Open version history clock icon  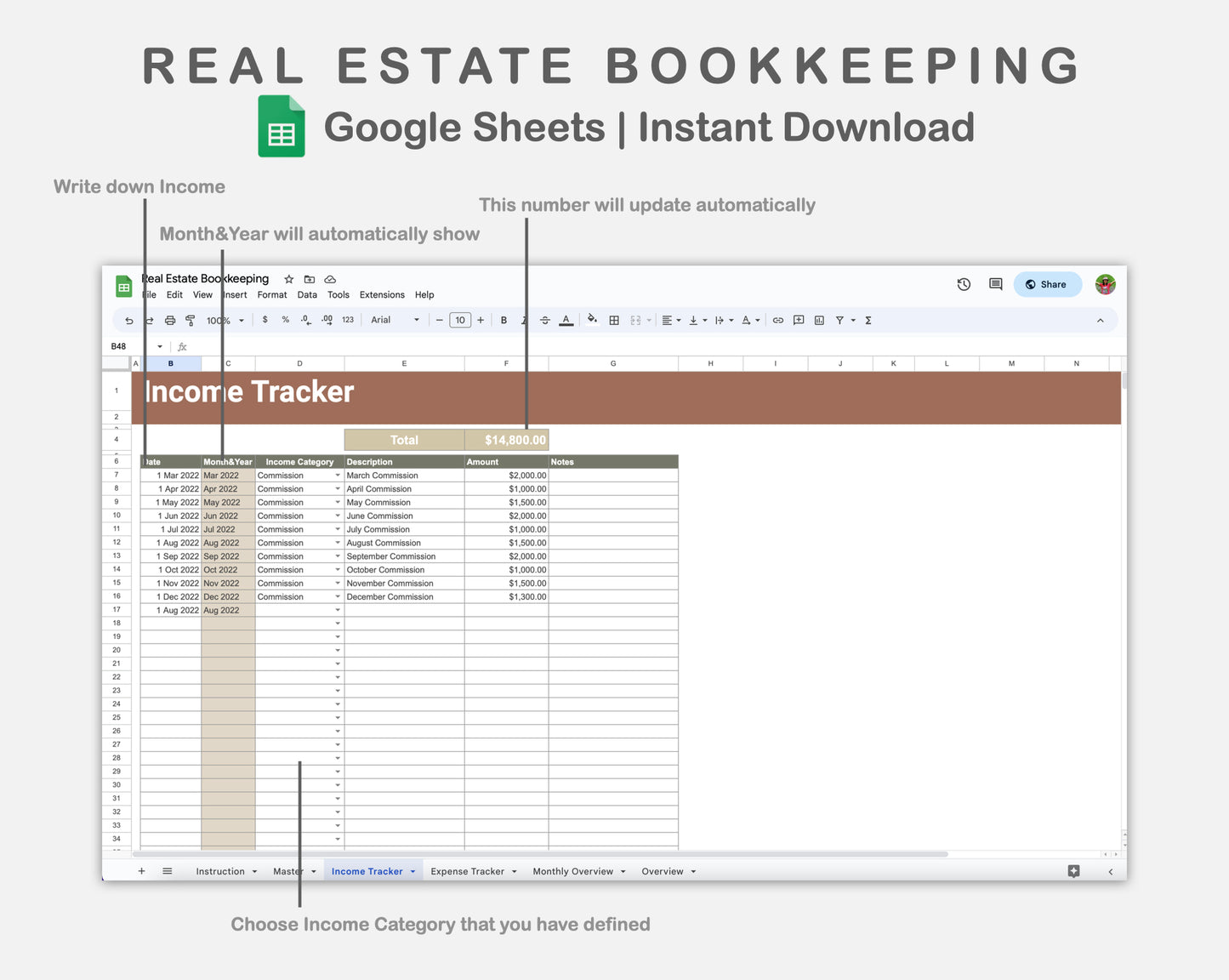tap(964, 284)
